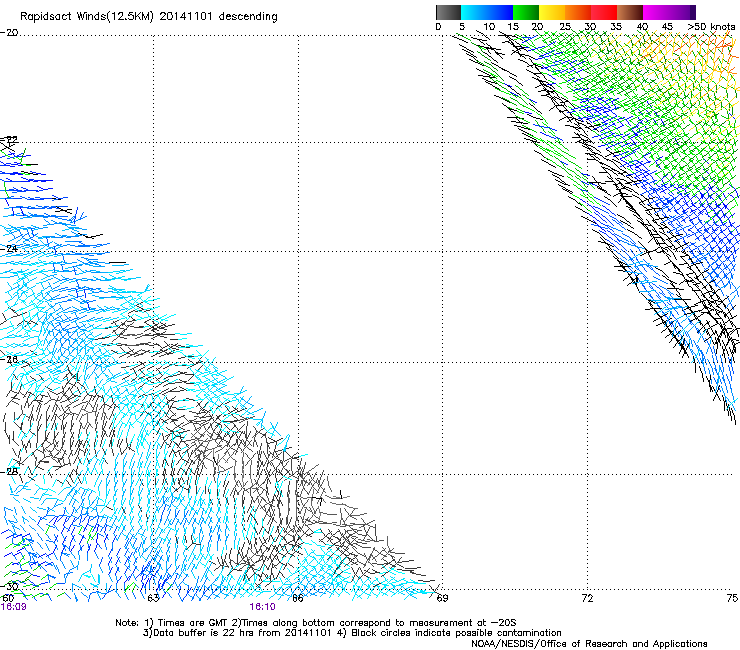740x650 pixels.
Task: Click the longitude label '72'
Action: 587,598
